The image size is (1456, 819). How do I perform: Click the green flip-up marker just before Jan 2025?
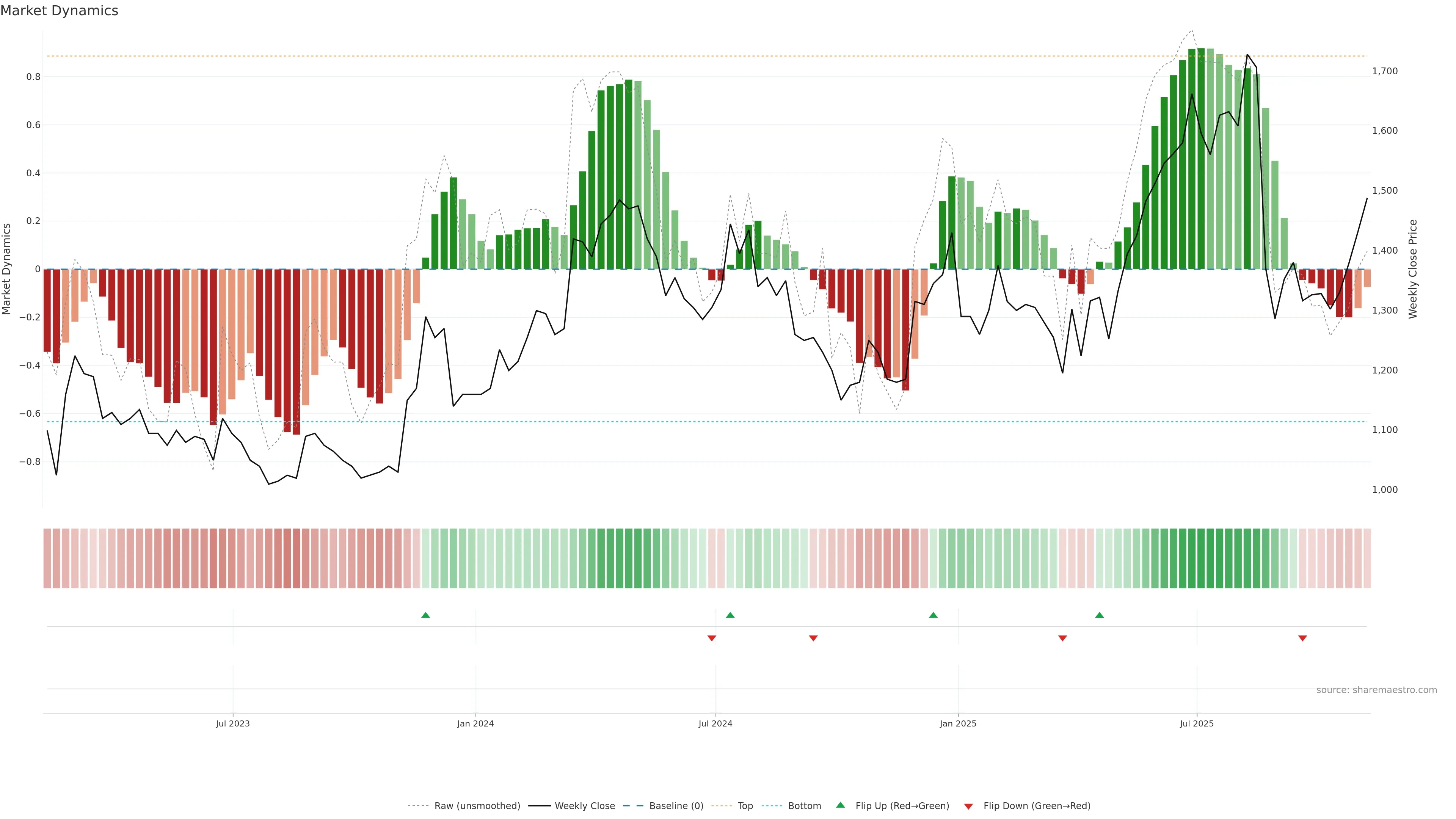[933, 615]
